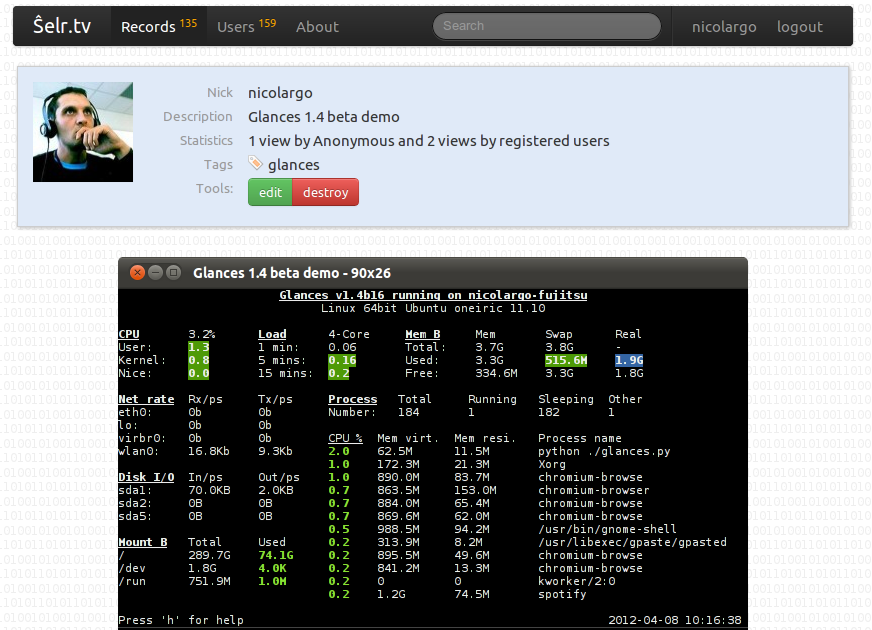Click the user avatar photo
The width and height of the screenshot is (872, 630).
[x=83, y=132]
